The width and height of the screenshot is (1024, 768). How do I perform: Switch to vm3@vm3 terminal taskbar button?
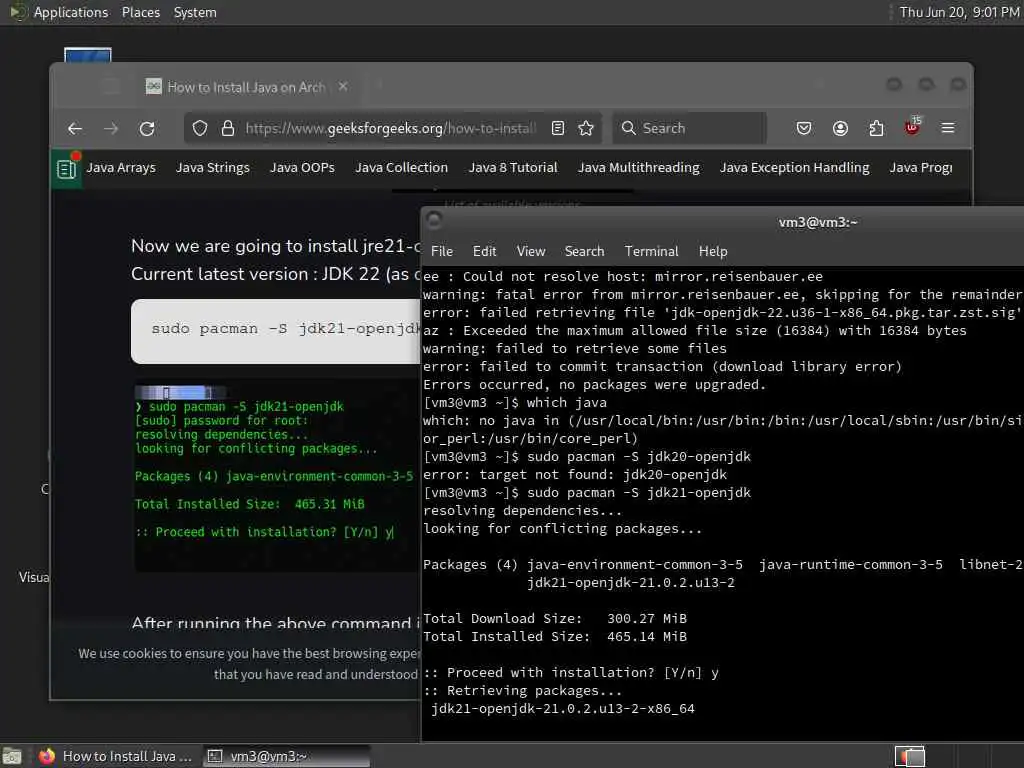pos(285,756)
